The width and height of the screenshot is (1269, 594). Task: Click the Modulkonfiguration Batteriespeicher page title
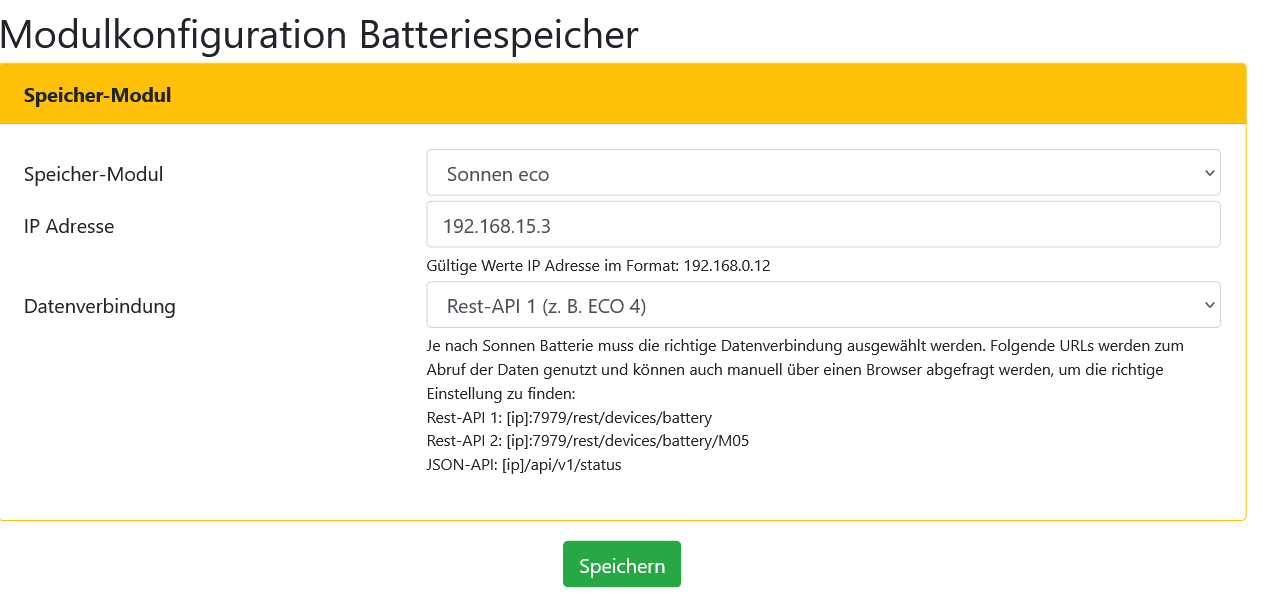click(320, 34)
